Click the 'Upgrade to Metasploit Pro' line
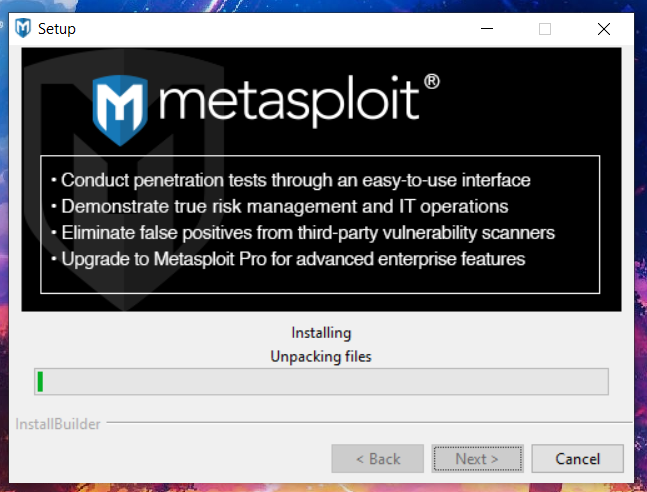Screen dimensions: 647x492 coord(288,259)
